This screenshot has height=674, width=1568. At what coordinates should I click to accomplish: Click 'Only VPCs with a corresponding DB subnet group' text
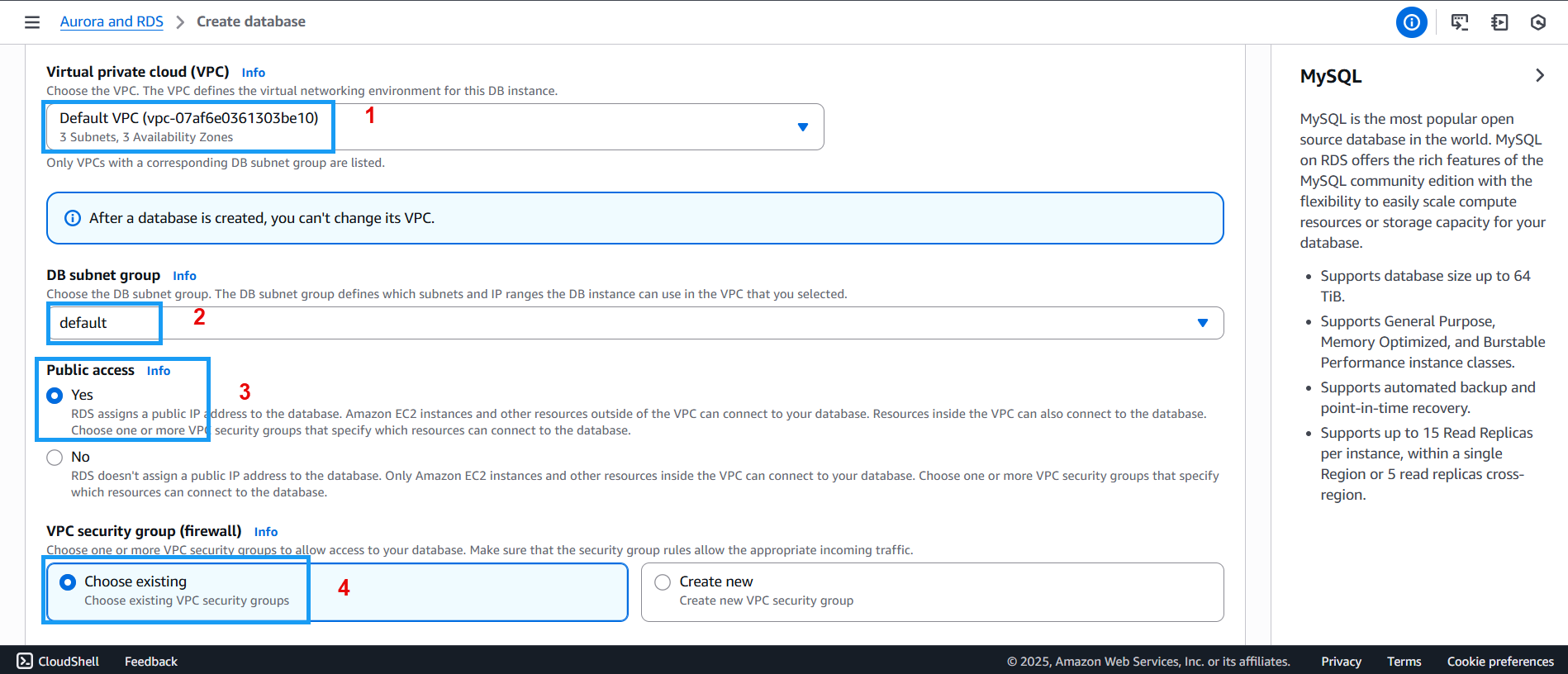216,163
